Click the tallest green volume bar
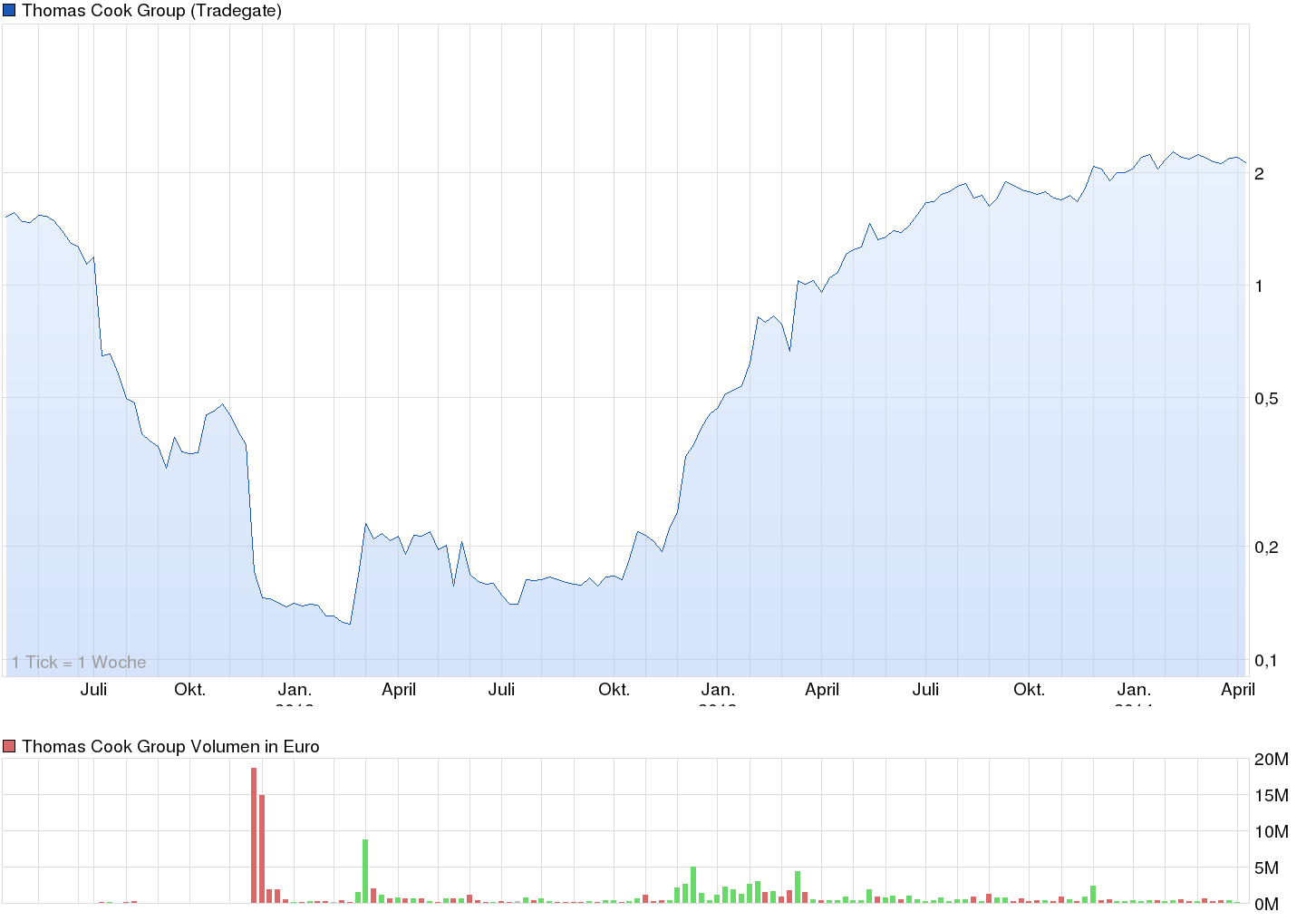This screenshot has height=921, width=1316. pos(365,871)
